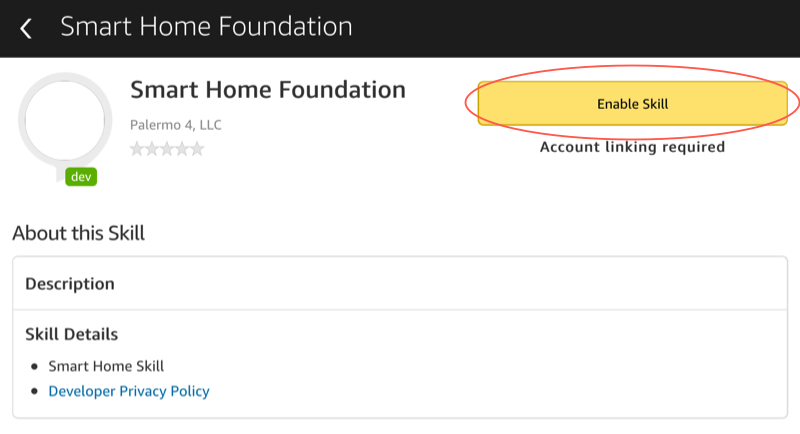The image size is (800, 434).
Task: Open the Developer Privacy Policy link
Action: (129, 391)
